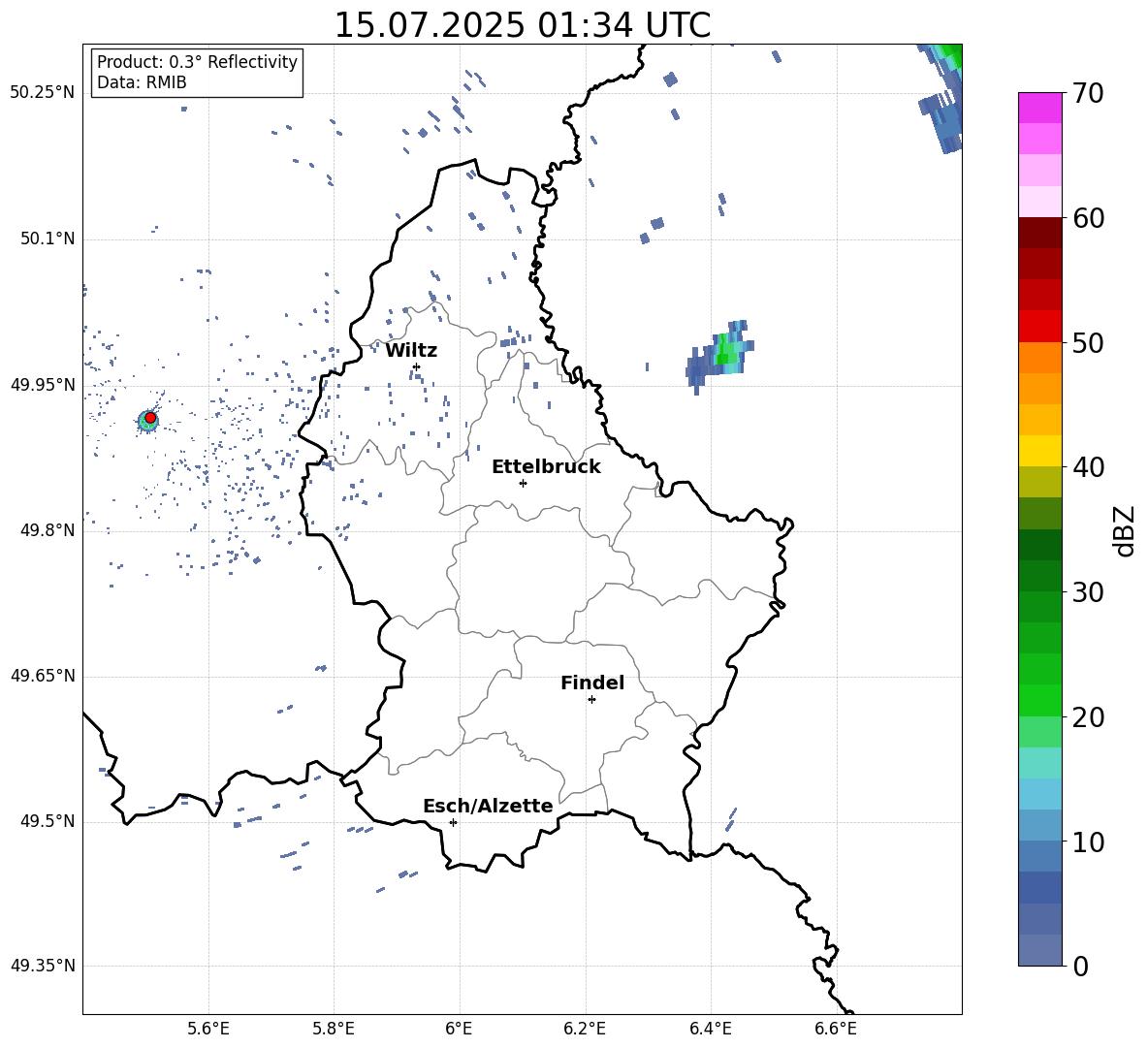Click the map title 15.07.2025 01:34 UTC
The height and width of the screenshot is (1048, 1148).
pyautogui.click(x=522, y=25)
